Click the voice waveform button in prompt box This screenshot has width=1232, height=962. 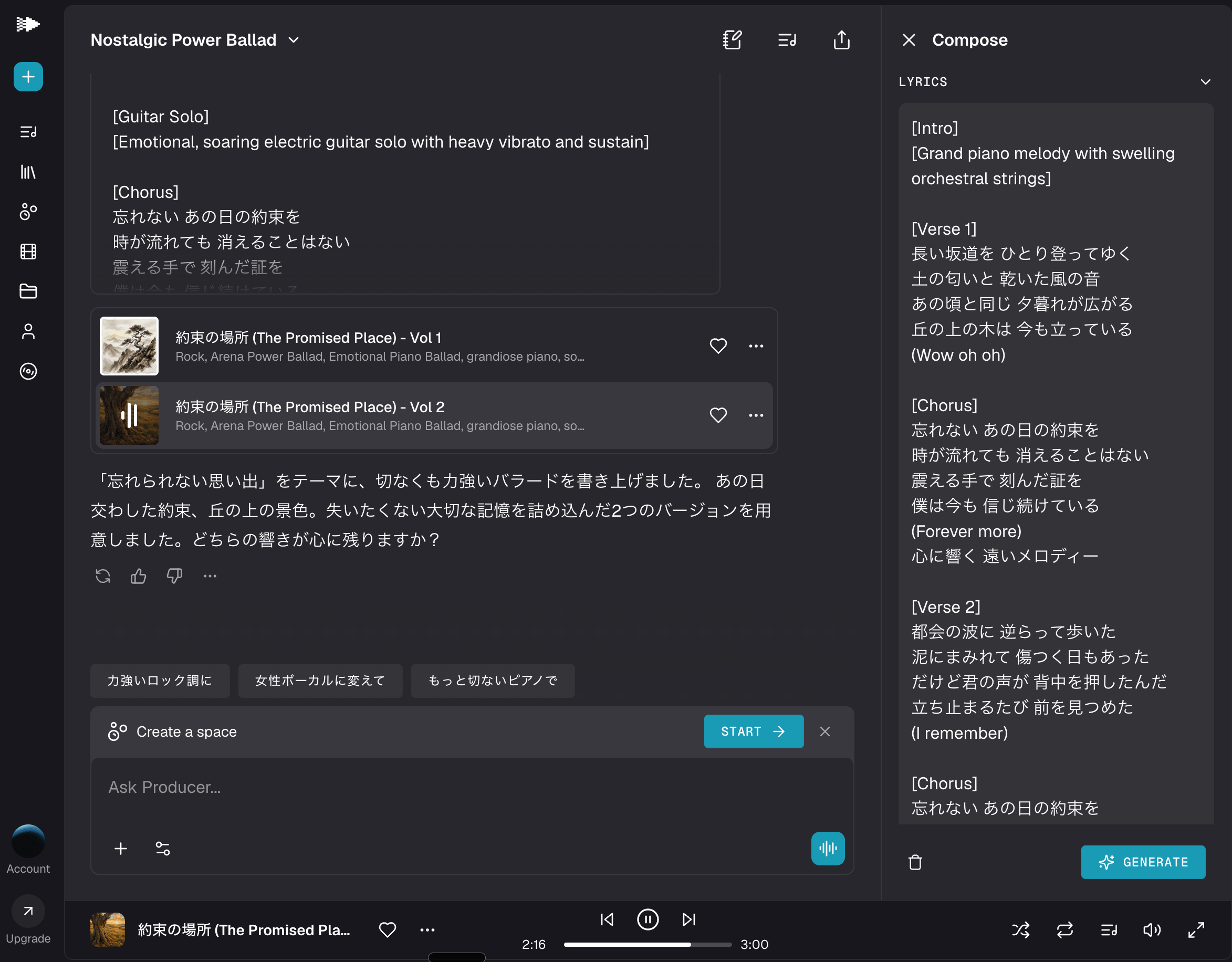[827, 848]
